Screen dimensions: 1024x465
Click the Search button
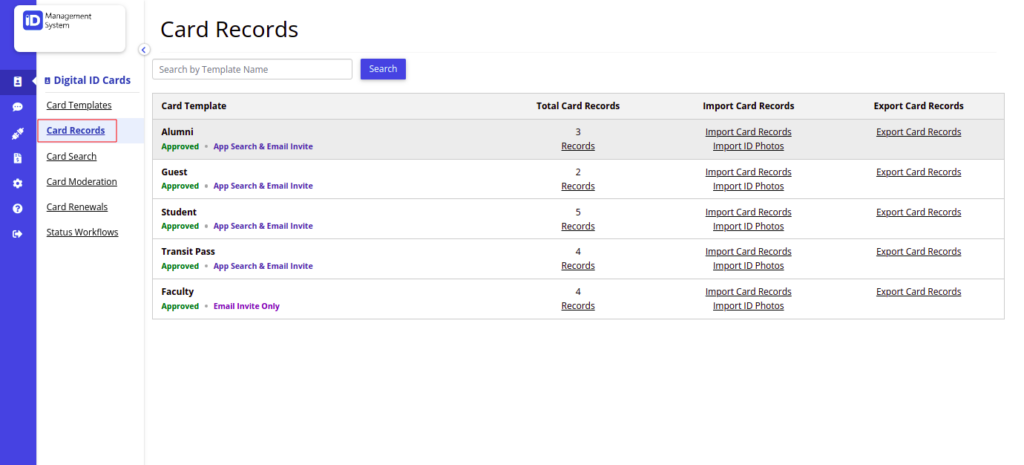coord(383,69)
